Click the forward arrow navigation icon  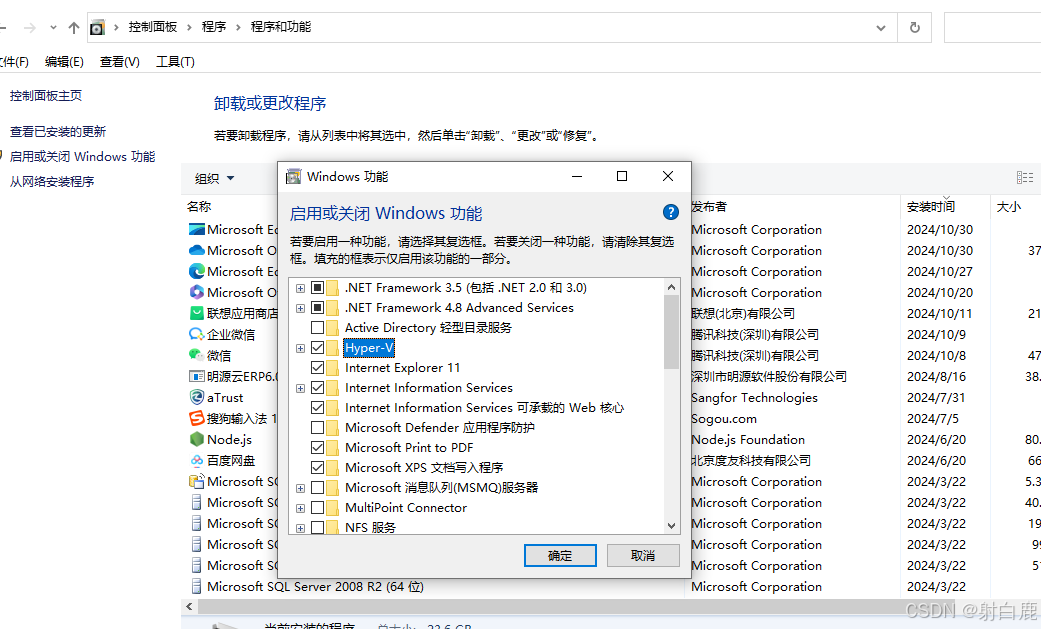(x=29, y=28)
